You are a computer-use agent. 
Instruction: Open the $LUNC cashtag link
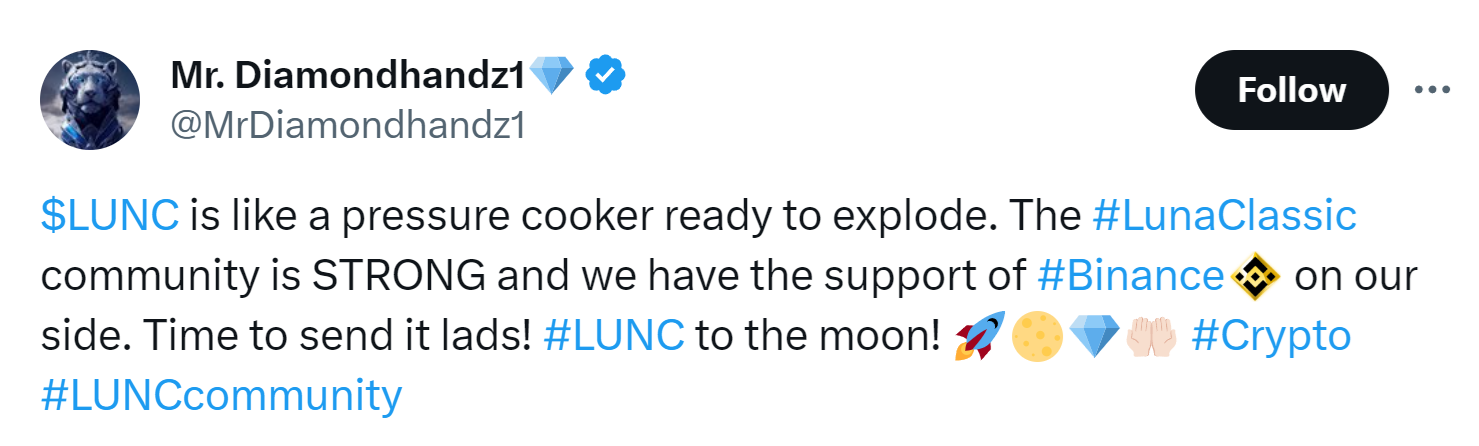[110, 216]
